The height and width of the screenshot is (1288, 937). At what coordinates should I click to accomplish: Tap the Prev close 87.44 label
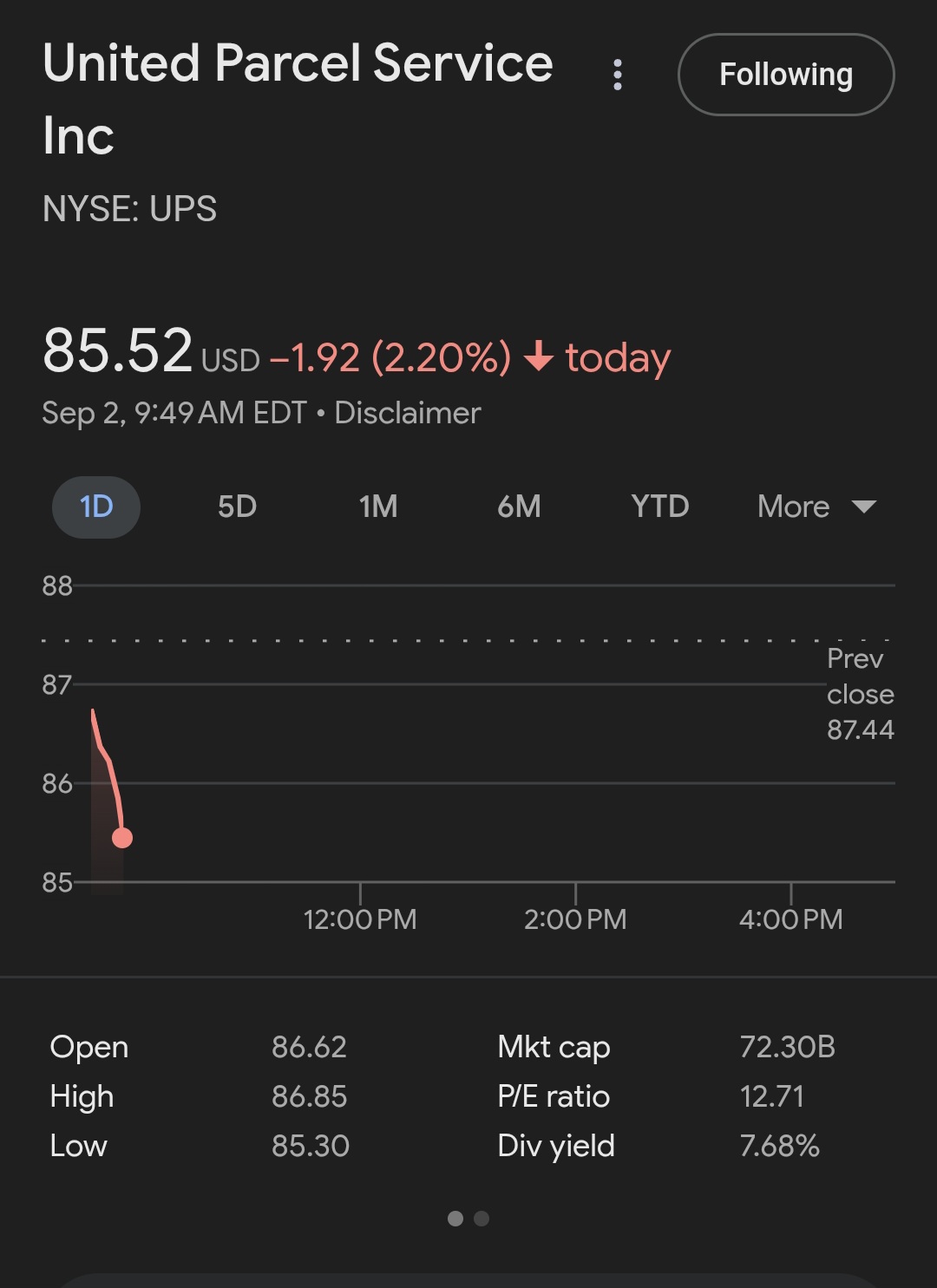click(x=859, y=694)
